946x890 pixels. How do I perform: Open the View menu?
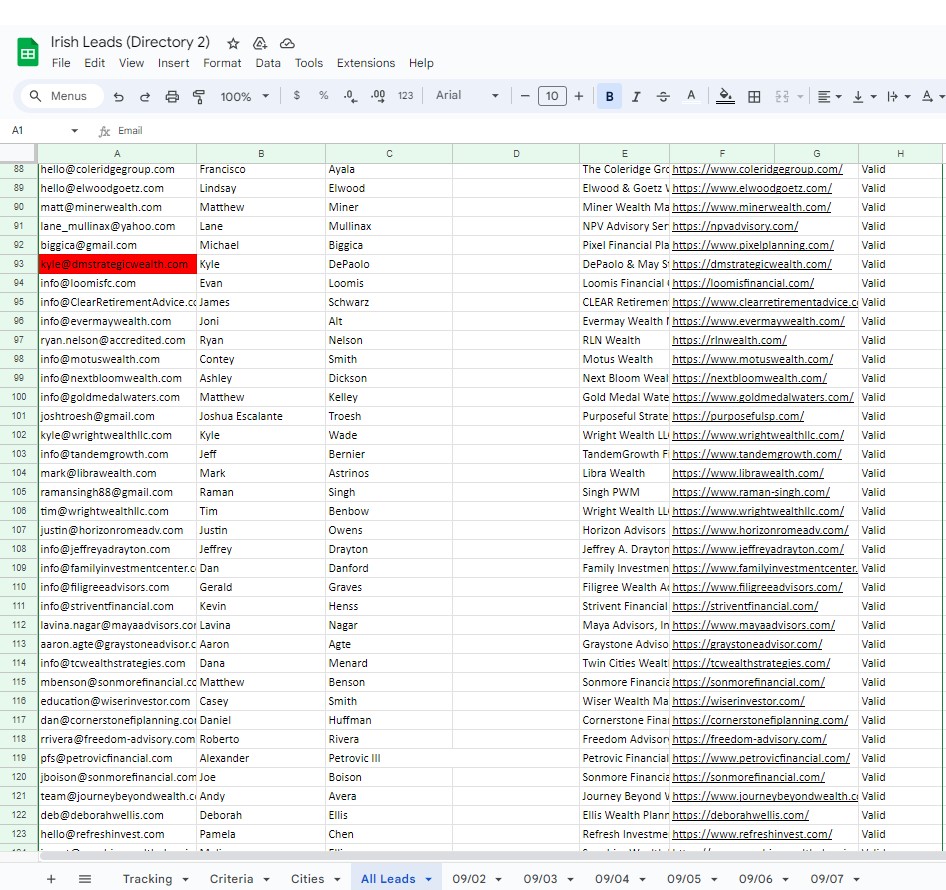point(131,63)
